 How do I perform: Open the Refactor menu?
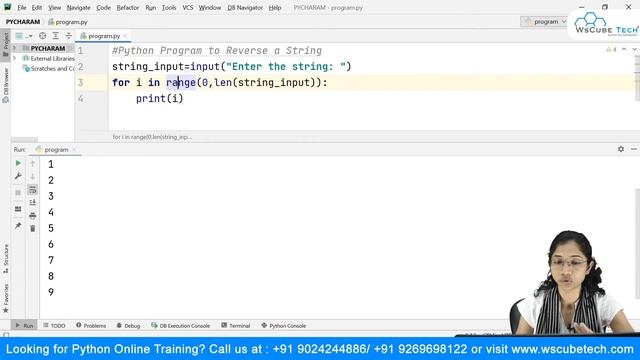pyautogui.click(x=127, y=7)
